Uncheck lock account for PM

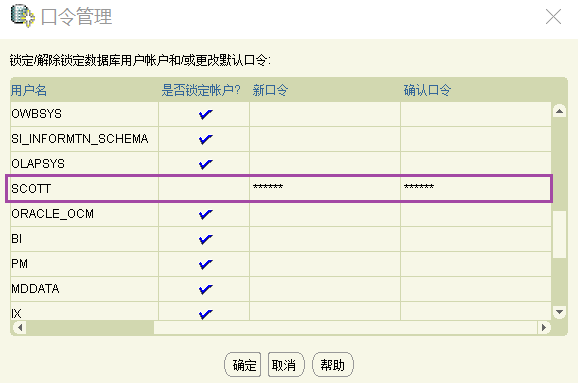[205, 264]
